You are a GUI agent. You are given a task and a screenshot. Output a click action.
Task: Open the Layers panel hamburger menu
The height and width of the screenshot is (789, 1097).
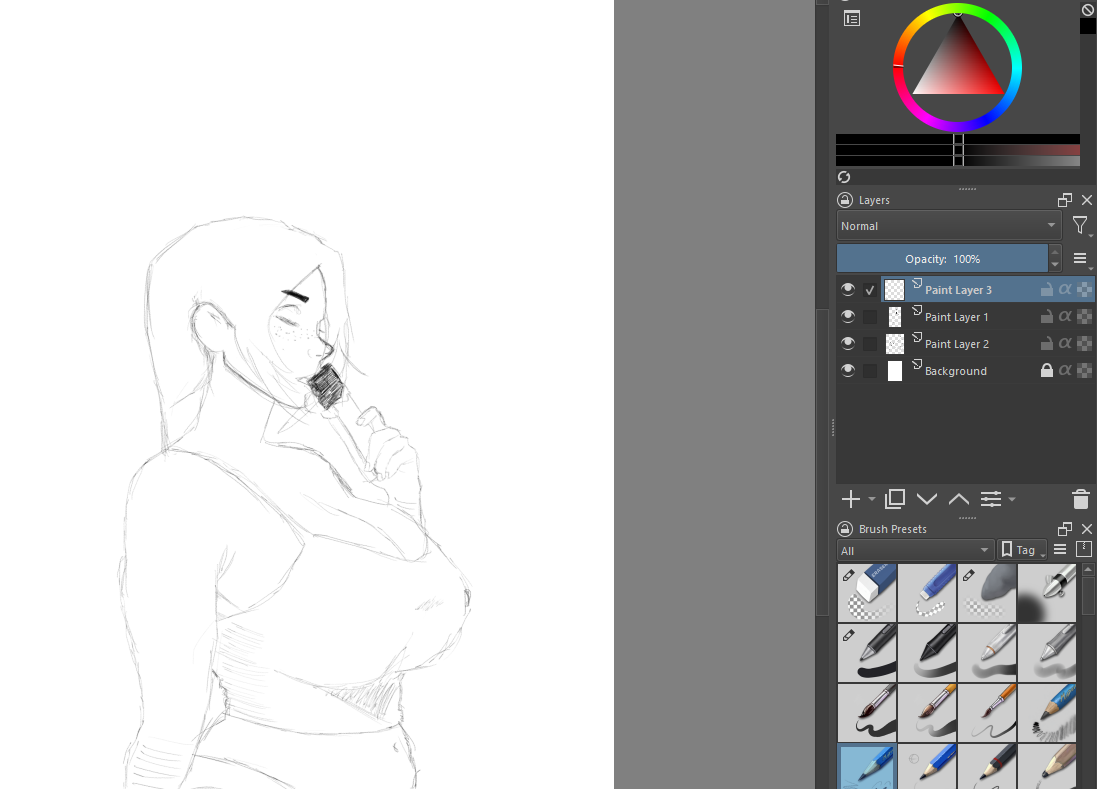pyautogui.click(x=1080, y=259)
